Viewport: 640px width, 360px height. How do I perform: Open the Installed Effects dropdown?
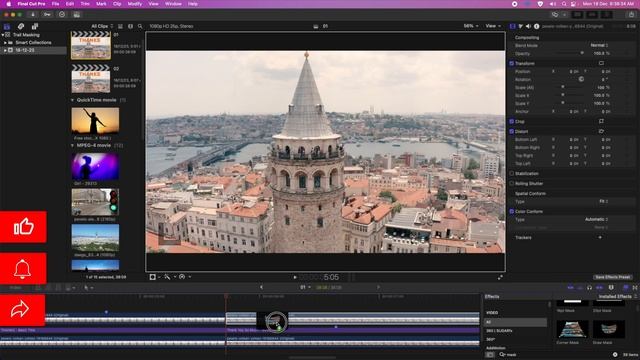[x=618, y=296]
